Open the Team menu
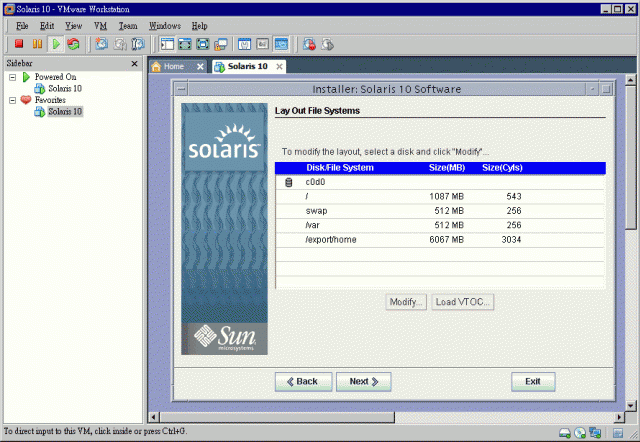640x442 pixels. [x=128, y=26]
